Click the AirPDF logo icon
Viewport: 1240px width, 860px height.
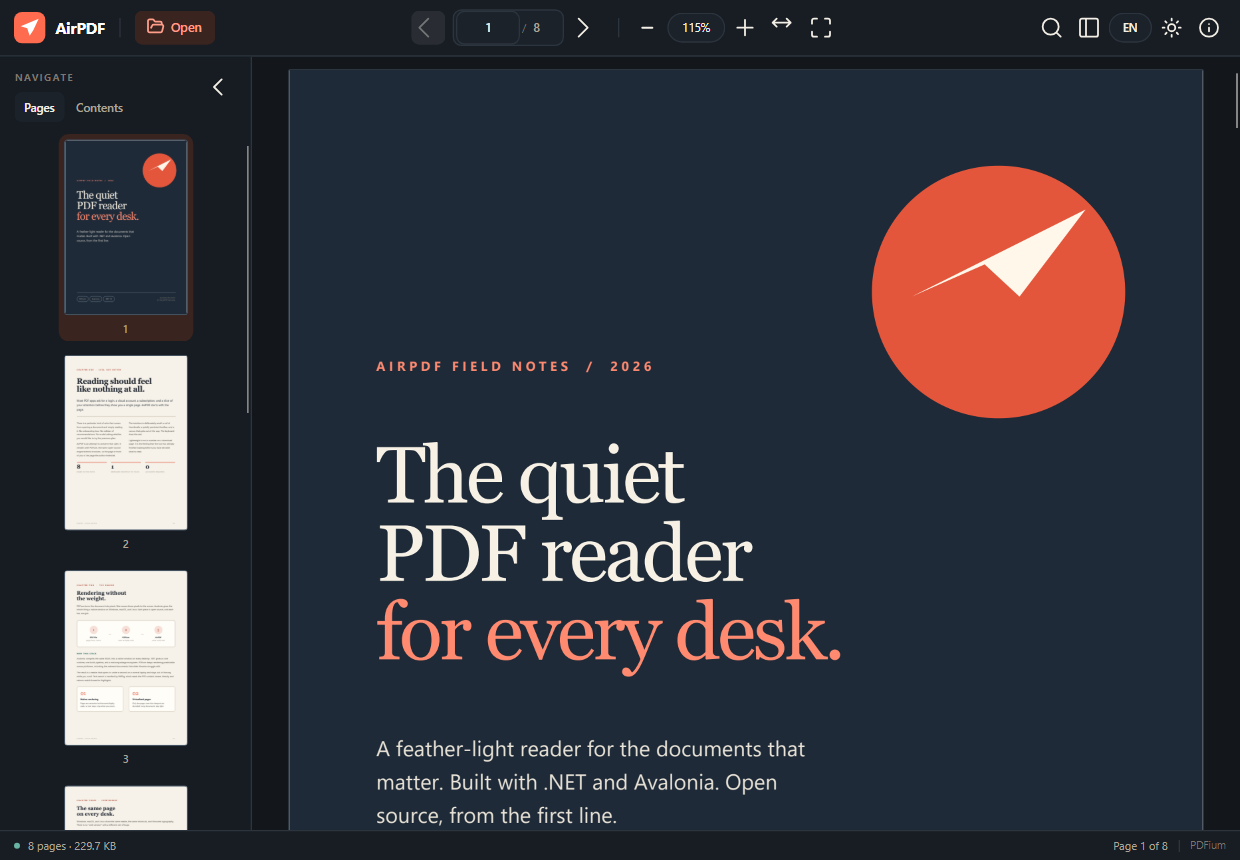(x=29, y=27)
